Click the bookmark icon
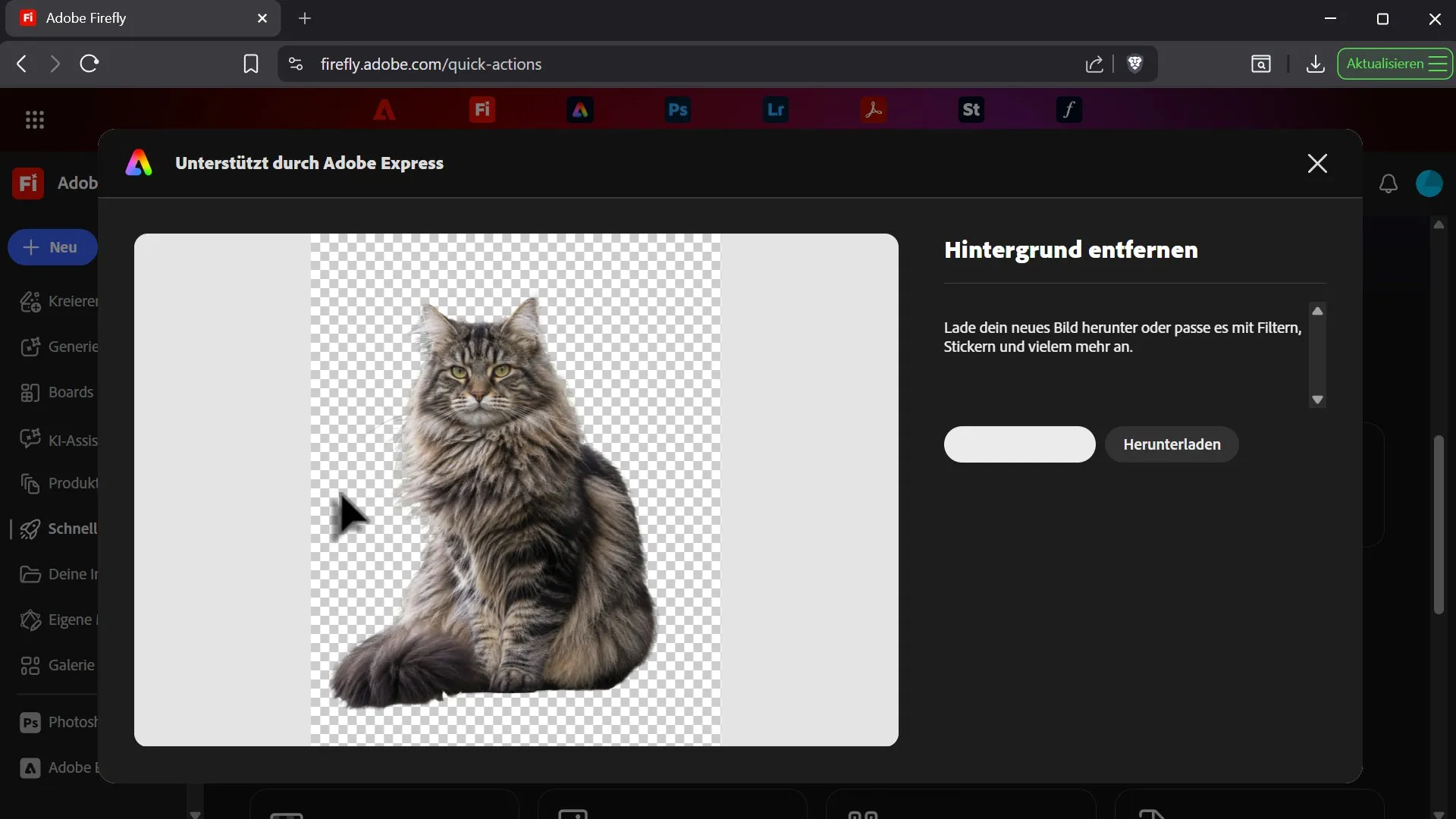The image size is (1456, 819). coord(251,64)
